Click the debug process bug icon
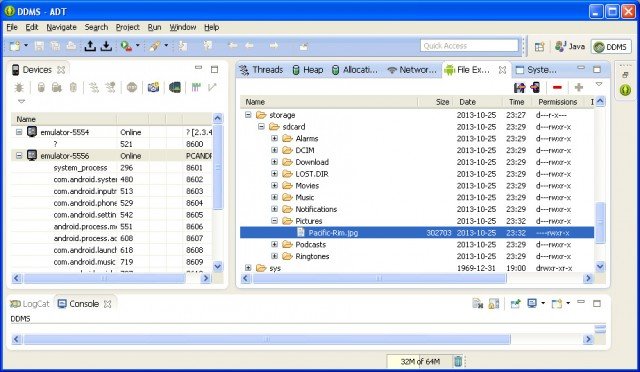The width and height of the screenshot is (640, 372). (19, 87)
